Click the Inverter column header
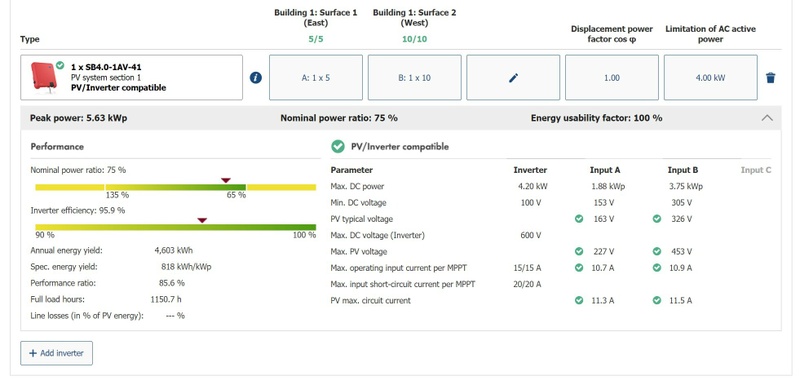The image size is (800, 385). pos(530,170)
